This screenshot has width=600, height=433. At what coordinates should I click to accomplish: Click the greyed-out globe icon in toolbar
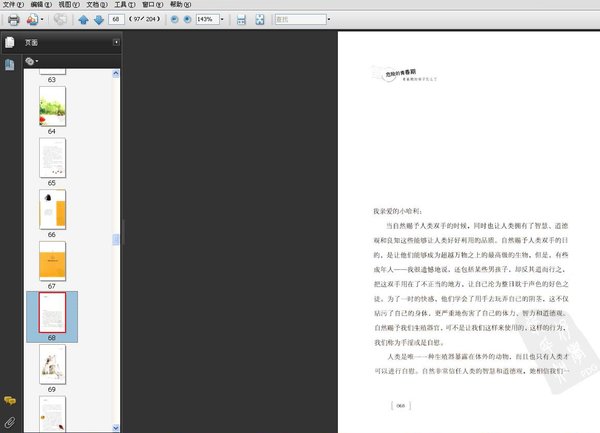coord(60,19)
